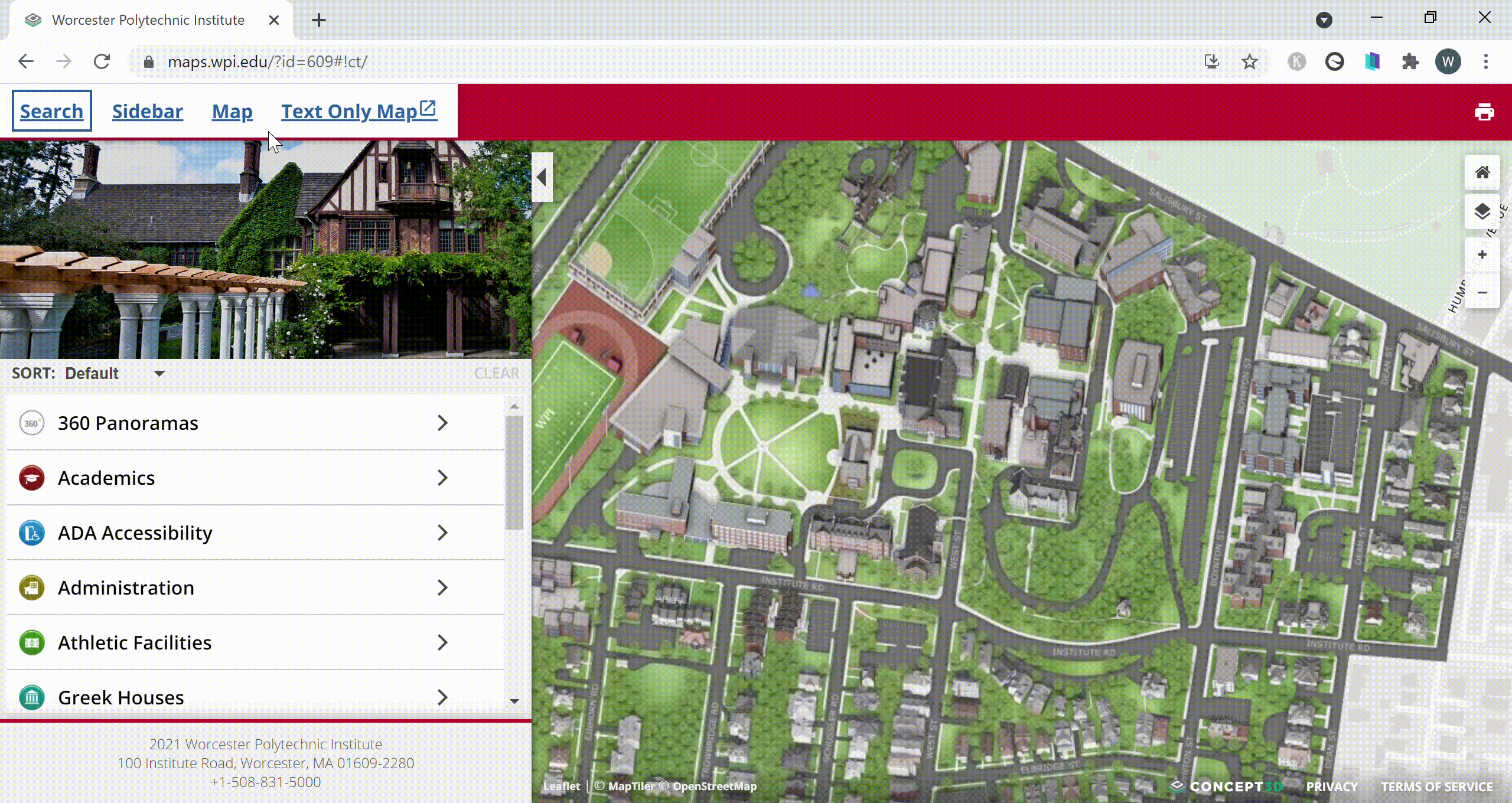Zoom in with the plus button
The height and width of the screenshot is (803, 1512).
click(x=1482, y=254)
